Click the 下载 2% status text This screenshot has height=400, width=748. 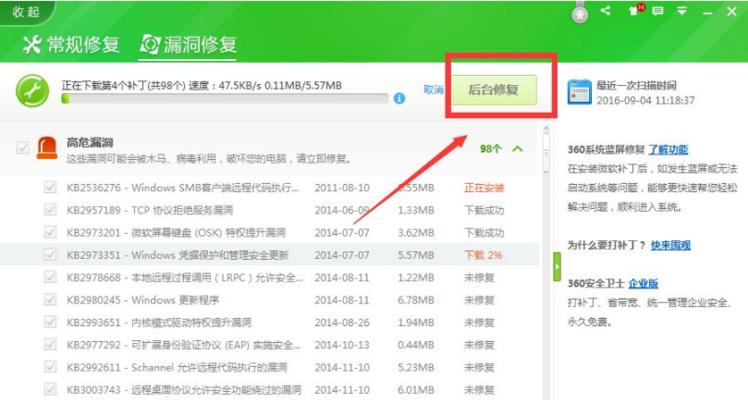point(483,255)
